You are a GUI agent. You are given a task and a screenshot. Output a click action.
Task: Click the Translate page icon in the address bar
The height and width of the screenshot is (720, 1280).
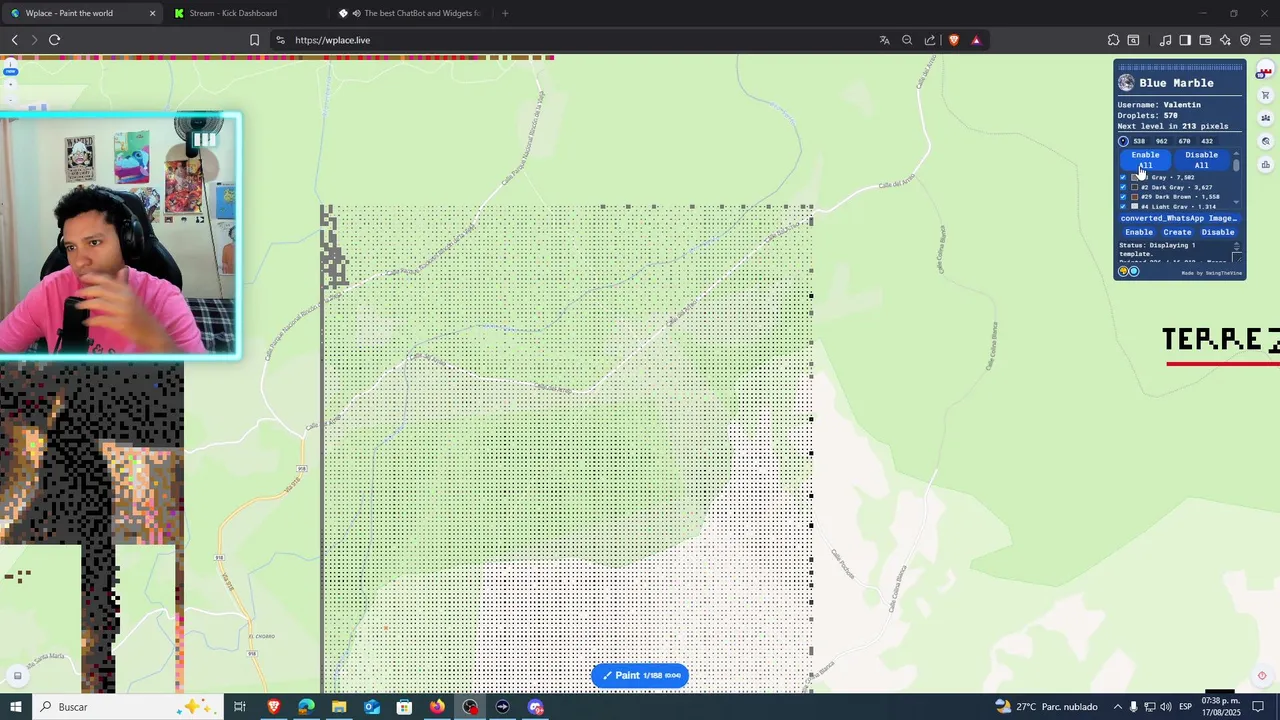884,40
